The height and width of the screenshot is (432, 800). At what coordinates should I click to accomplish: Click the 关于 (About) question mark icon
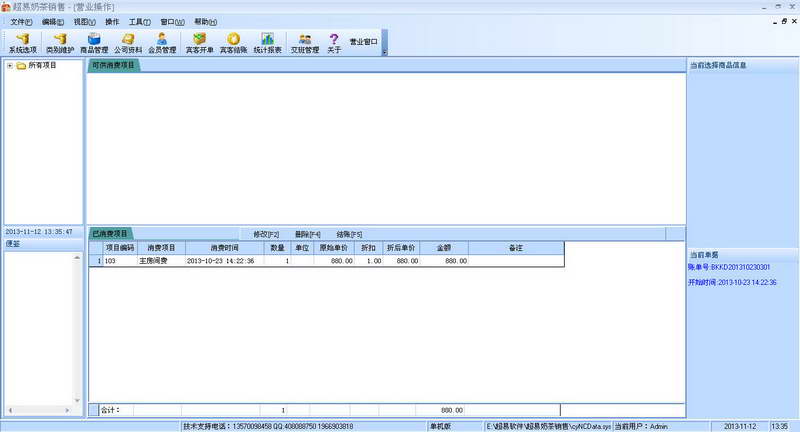click(x=334, y=42)
